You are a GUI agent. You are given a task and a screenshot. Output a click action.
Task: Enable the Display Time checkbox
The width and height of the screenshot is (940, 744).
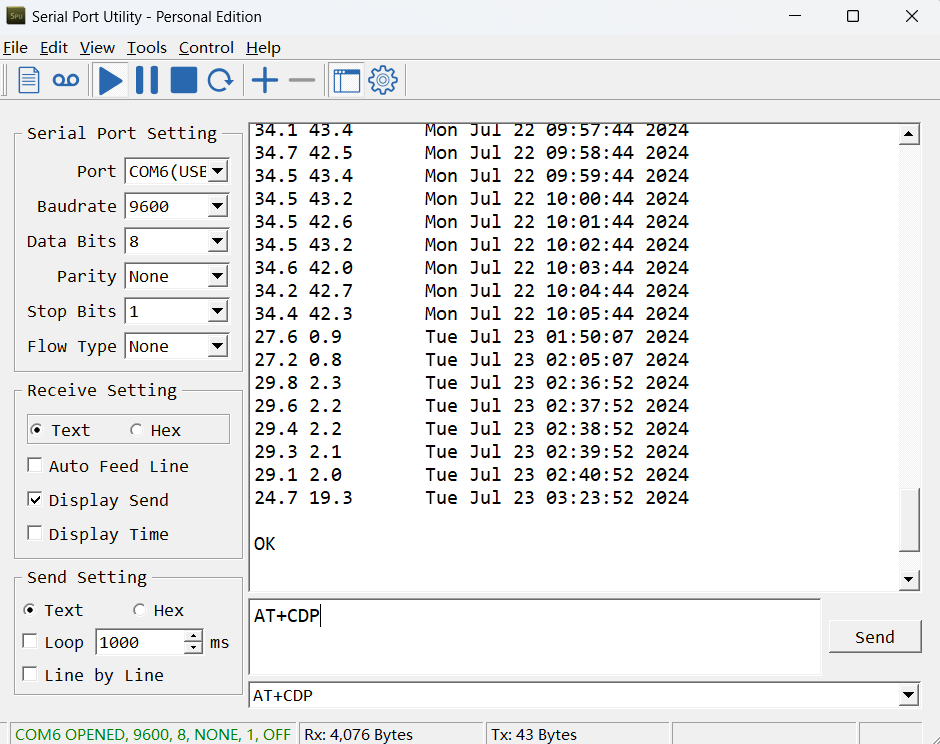point(35,534)
